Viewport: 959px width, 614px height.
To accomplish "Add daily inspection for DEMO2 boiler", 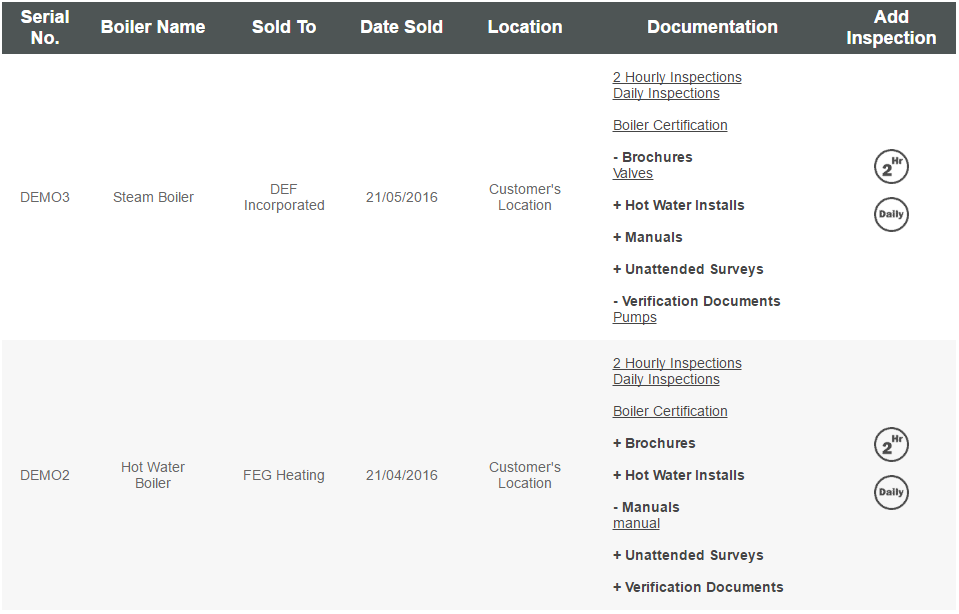I will (x=891, y=492).
